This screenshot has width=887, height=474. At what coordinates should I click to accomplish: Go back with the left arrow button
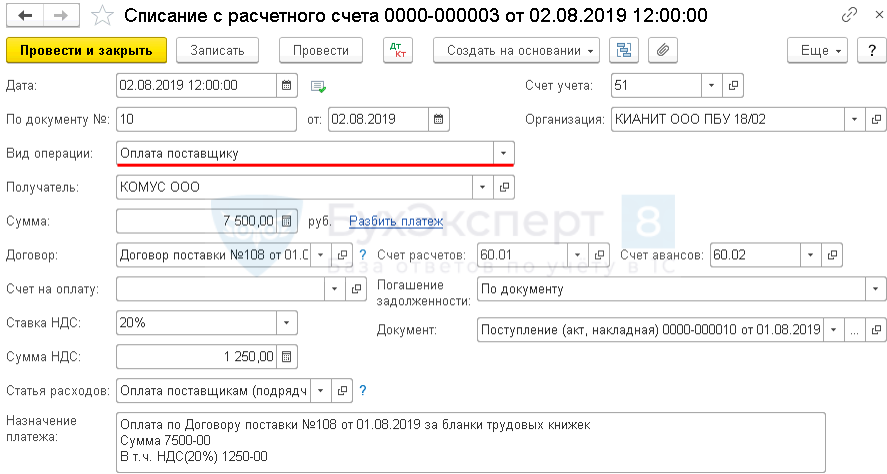25,15
